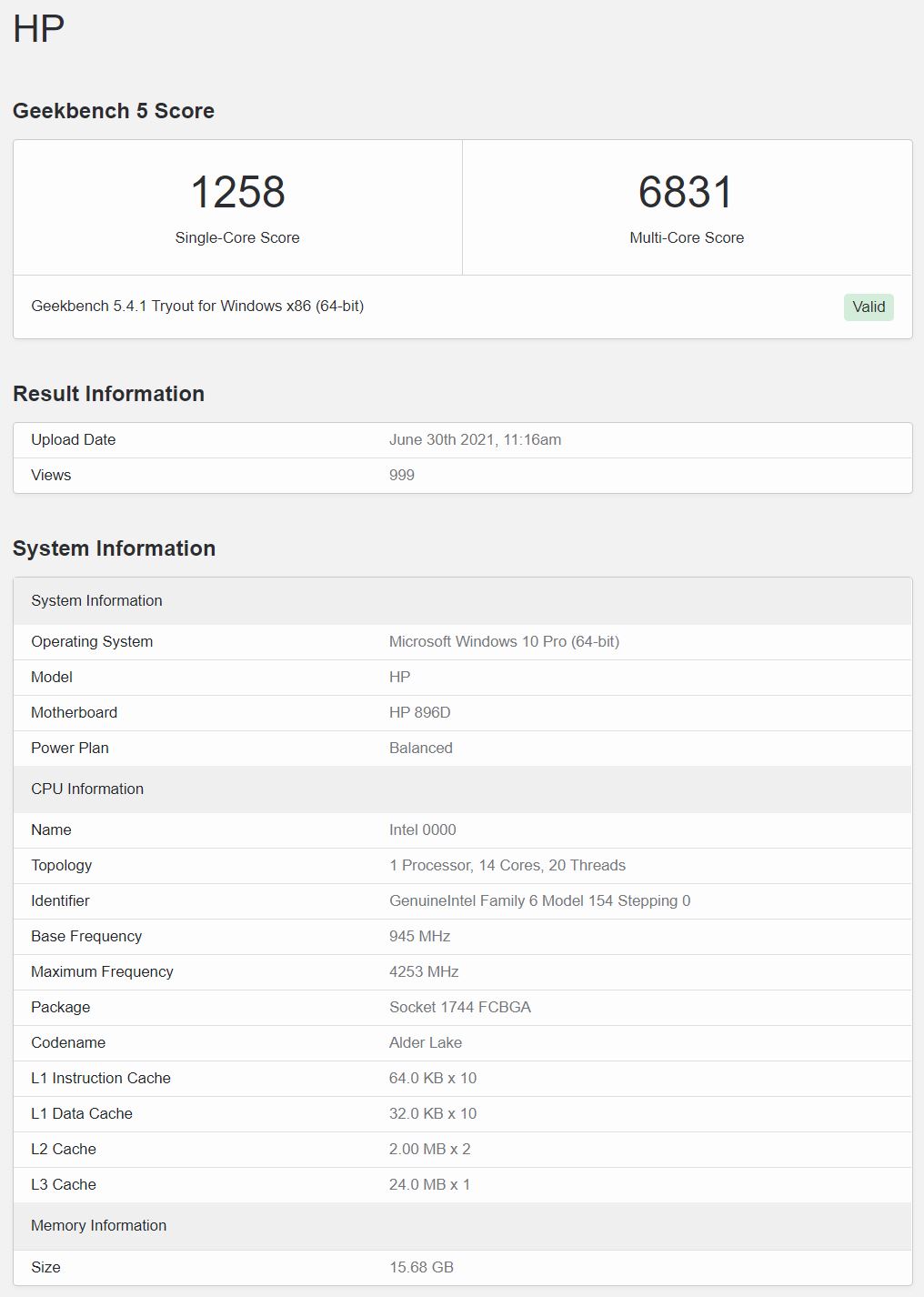
Task: Click the System Information table header row
Action: pos(462,600)
